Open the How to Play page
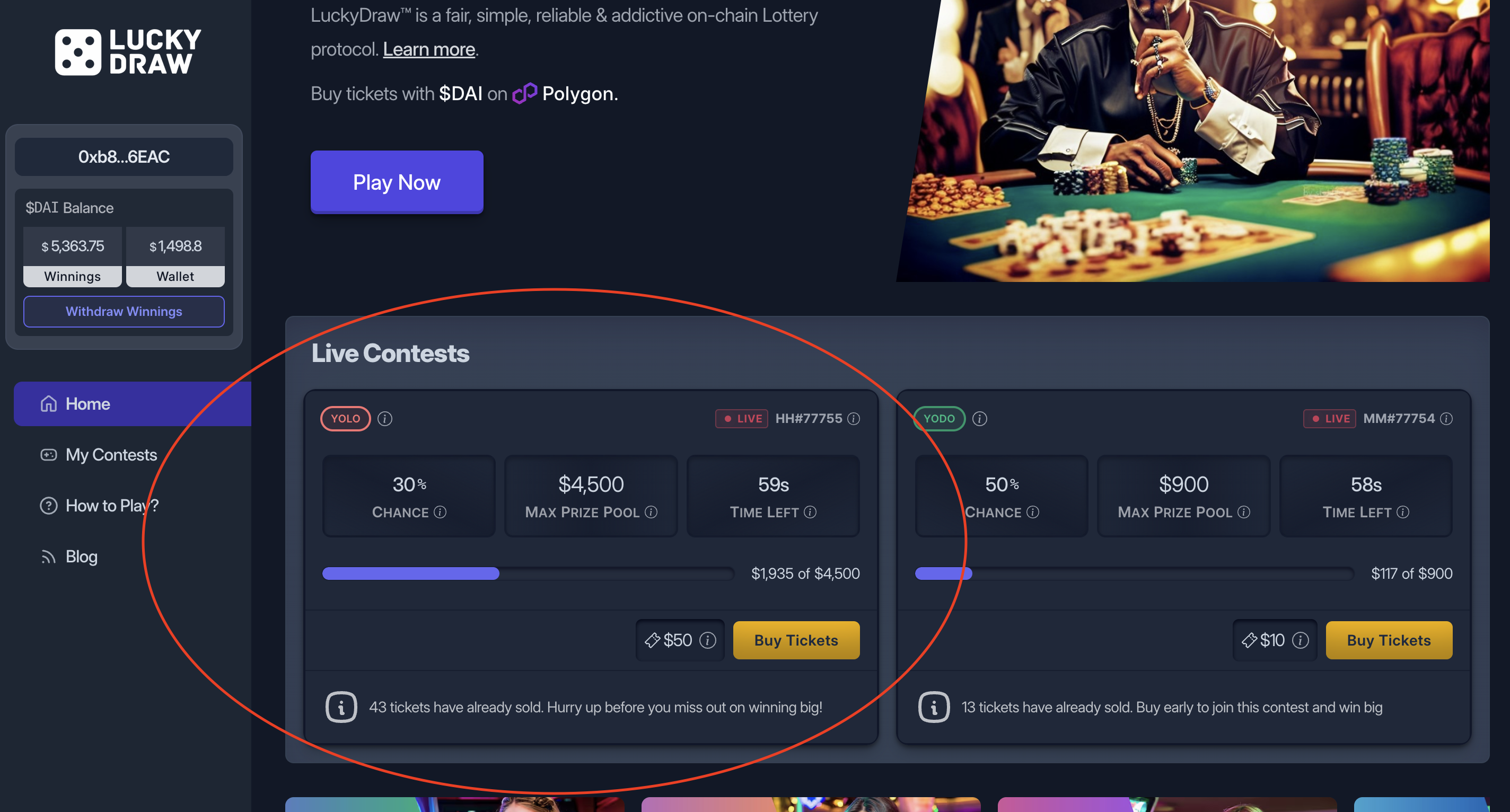This screenshot has width=1510, height=812. (111, 505)
